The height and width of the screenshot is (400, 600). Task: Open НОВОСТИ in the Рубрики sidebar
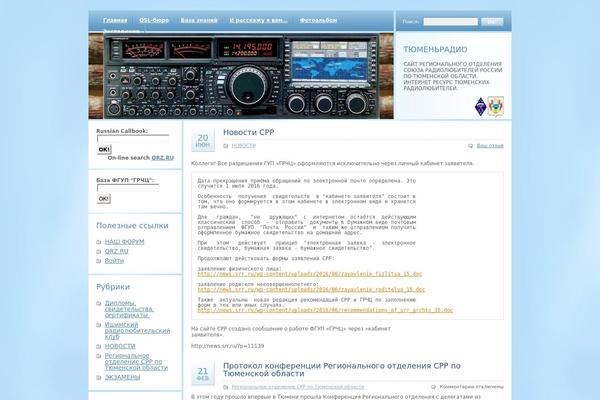(120, 346)
